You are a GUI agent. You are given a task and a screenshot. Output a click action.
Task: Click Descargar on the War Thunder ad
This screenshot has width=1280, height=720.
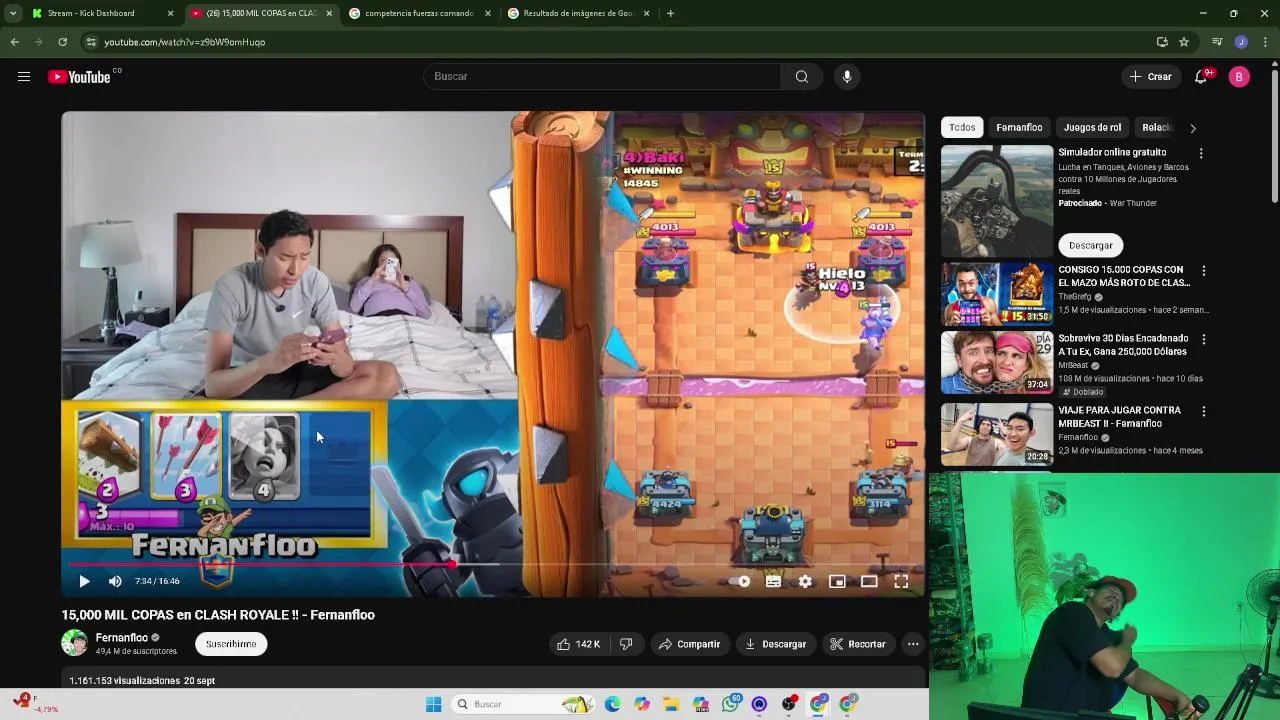click(x=1090, y=245)
